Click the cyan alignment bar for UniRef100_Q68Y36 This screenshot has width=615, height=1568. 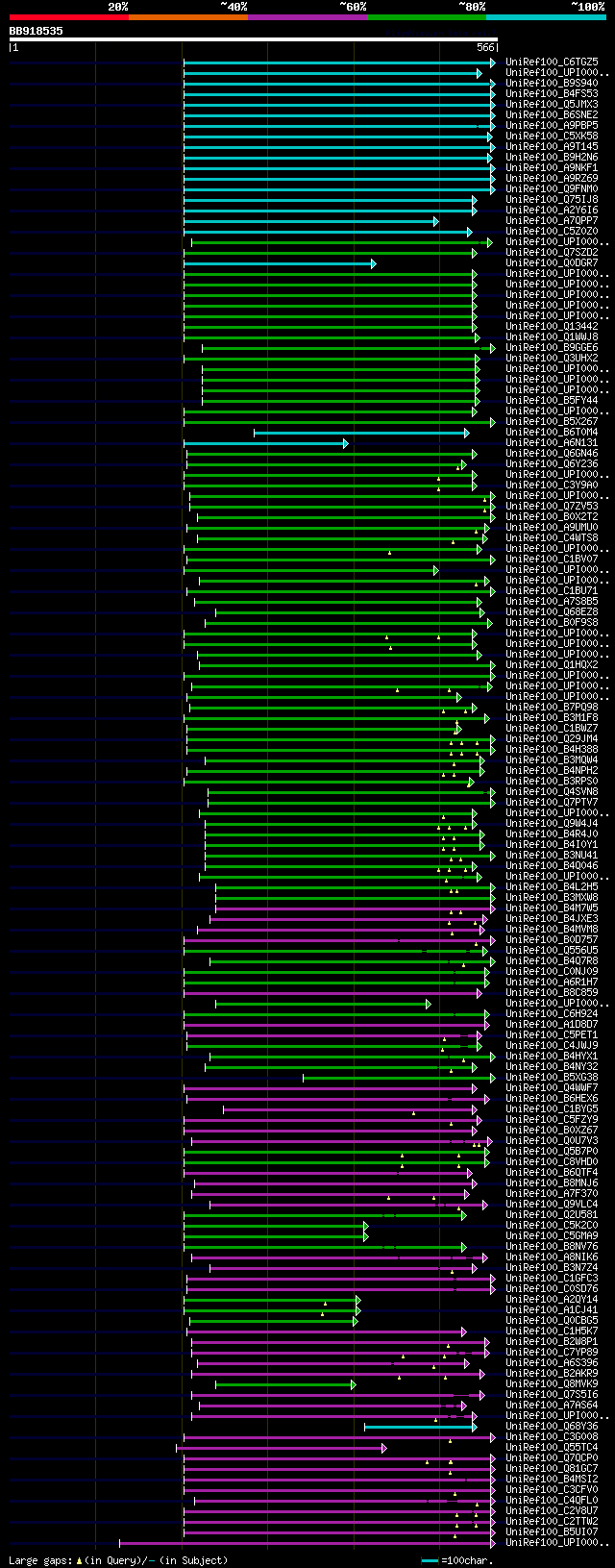pyautogui.click(x=420, y=1427)
